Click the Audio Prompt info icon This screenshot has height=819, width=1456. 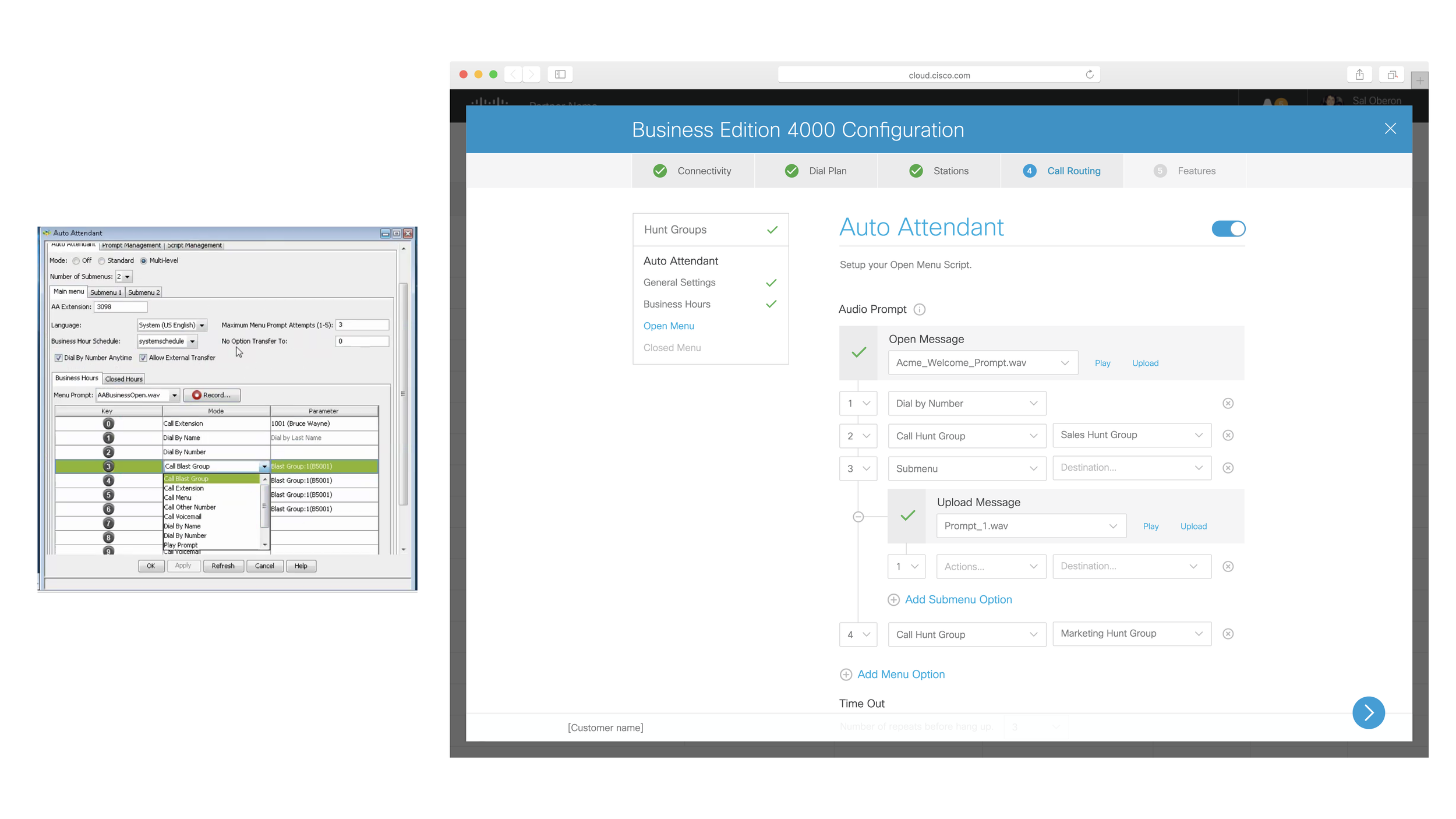[919, 309]
